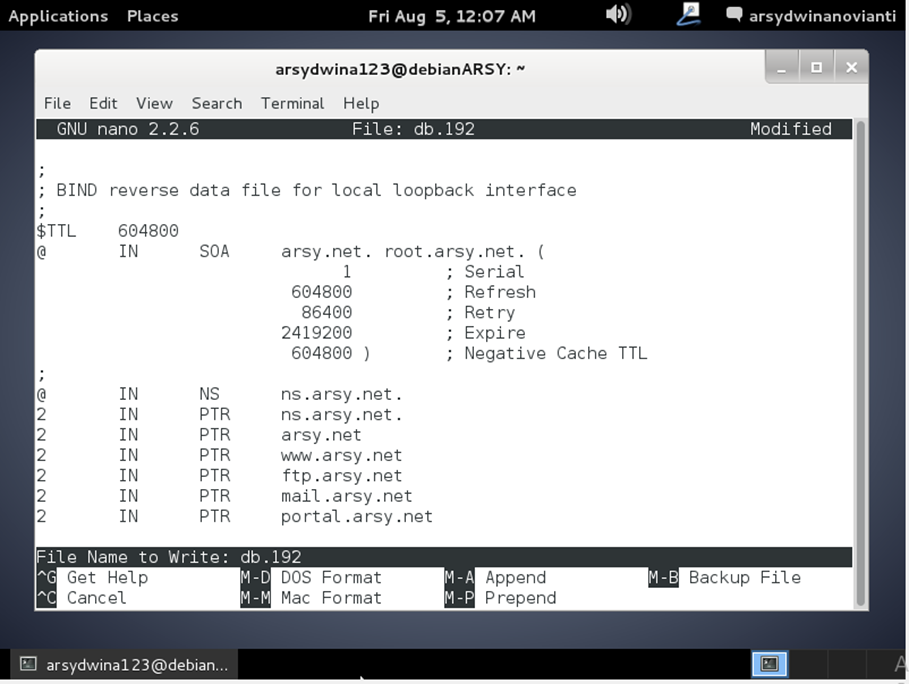Click the PTR entry mail.arsy.net

[347, 496]
